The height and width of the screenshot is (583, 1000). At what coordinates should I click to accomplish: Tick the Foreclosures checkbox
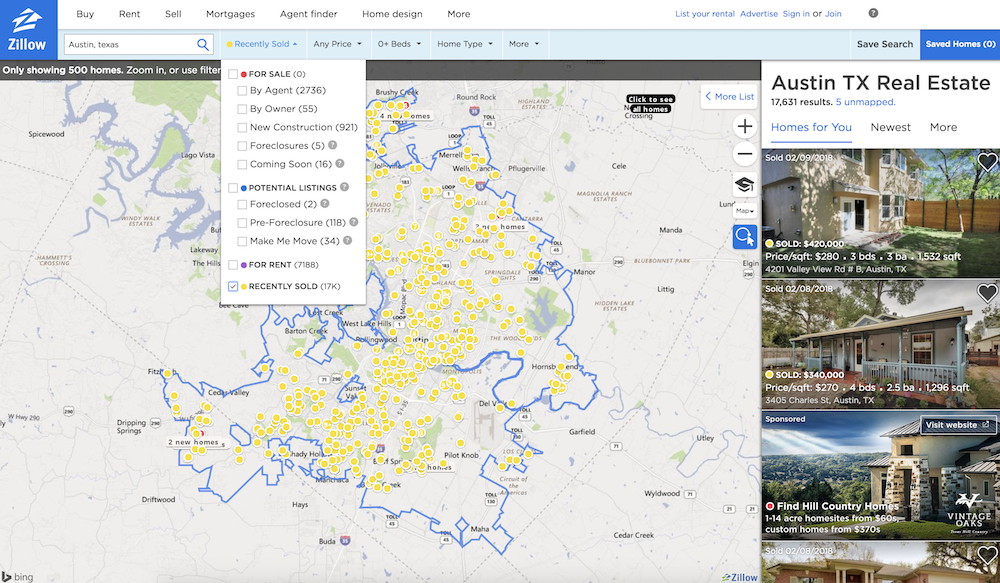pos(242,146)
